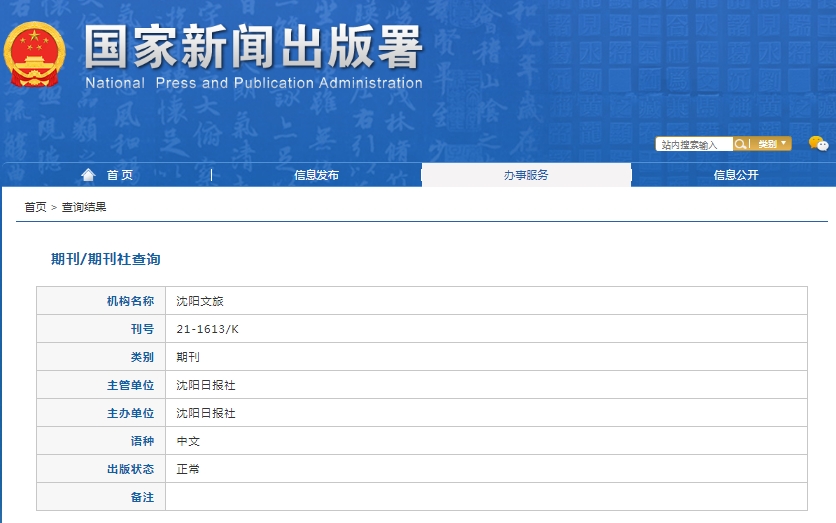Click 查询结果 in the breadcrumb

tap(84, 207)
